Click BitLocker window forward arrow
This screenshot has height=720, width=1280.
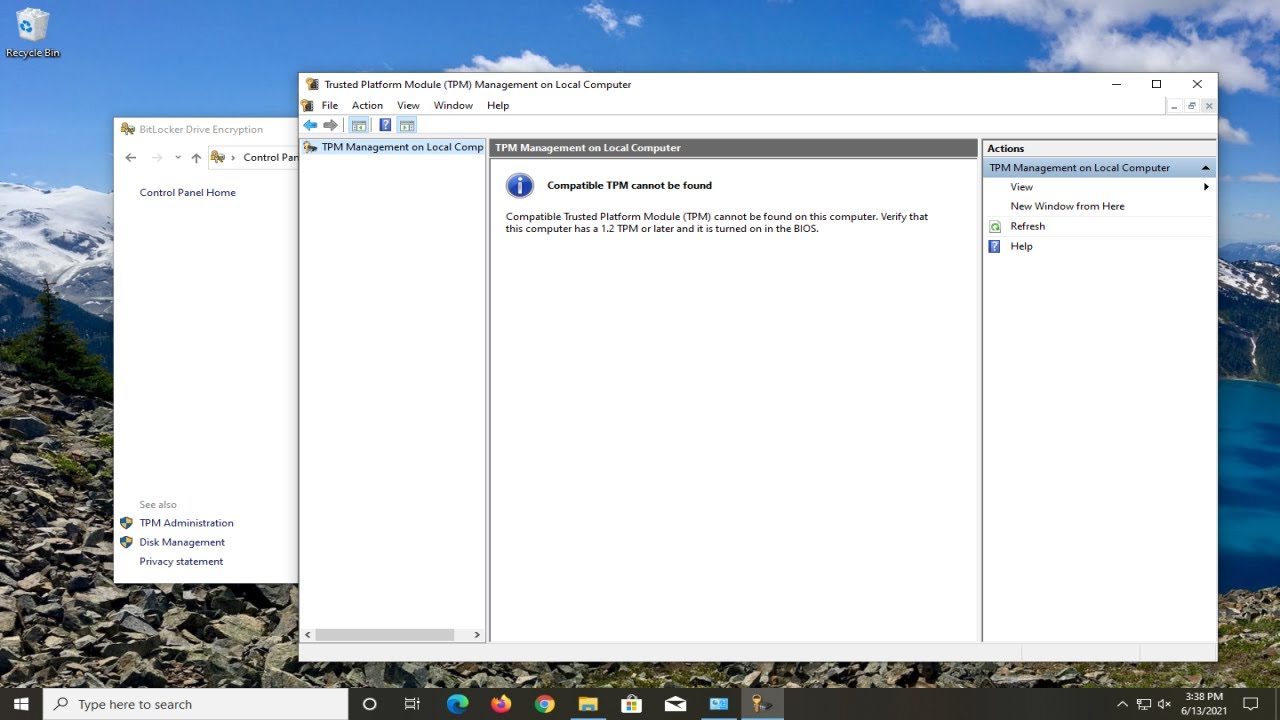coord(157,157)
